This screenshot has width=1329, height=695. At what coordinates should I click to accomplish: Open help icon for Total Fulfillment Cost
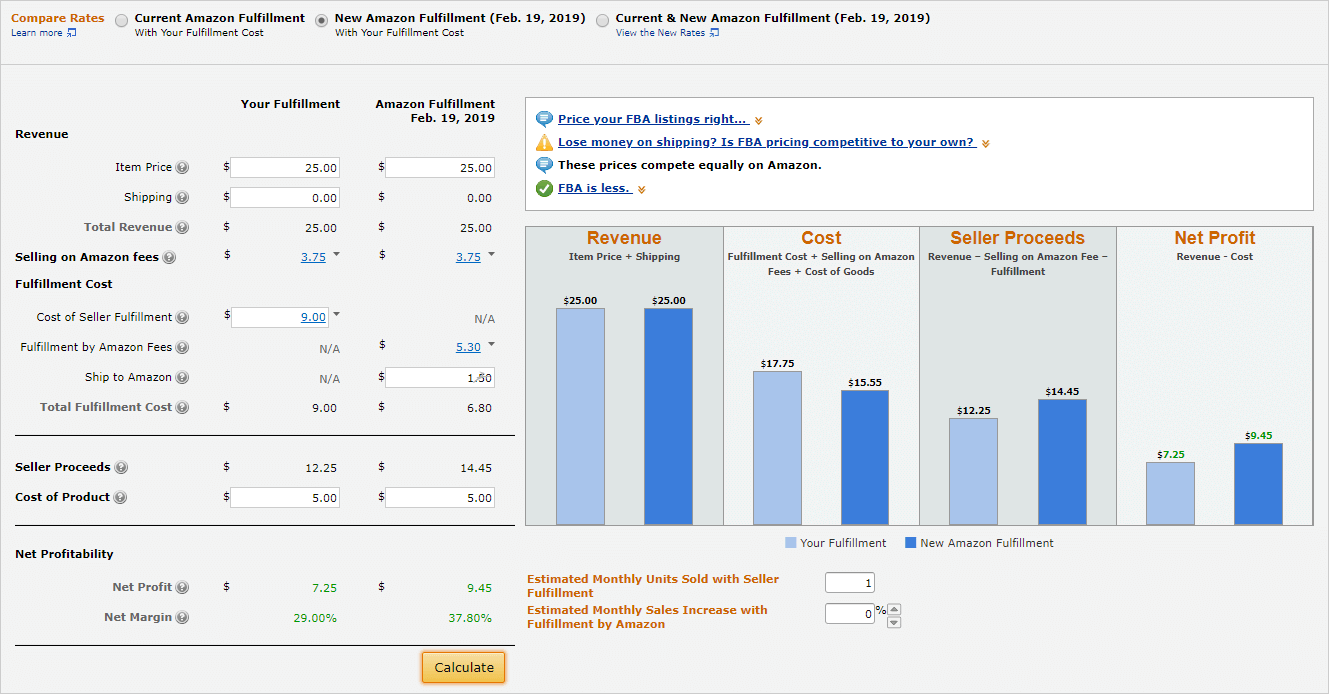pos(182,408)
